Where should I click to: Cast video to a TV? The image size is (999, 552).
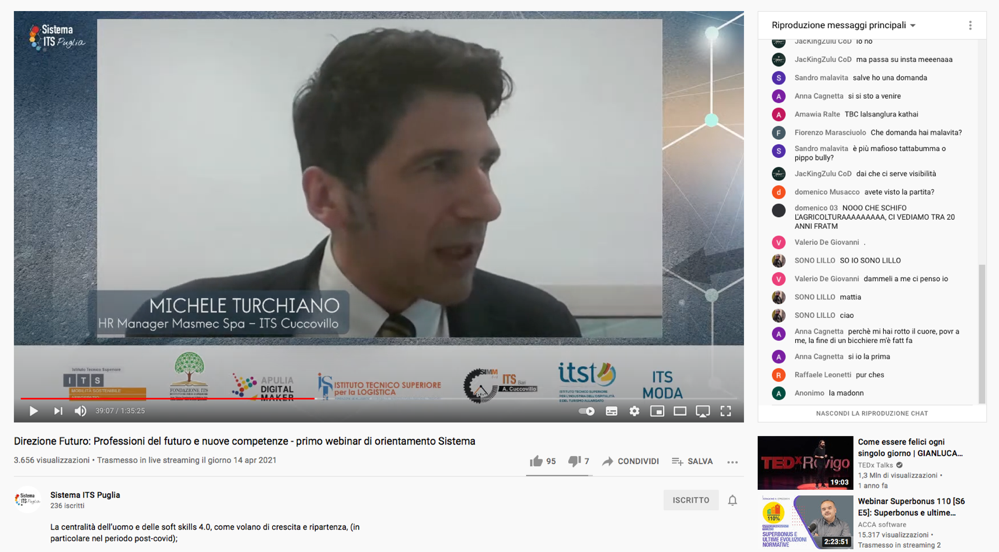pos(703,411)
